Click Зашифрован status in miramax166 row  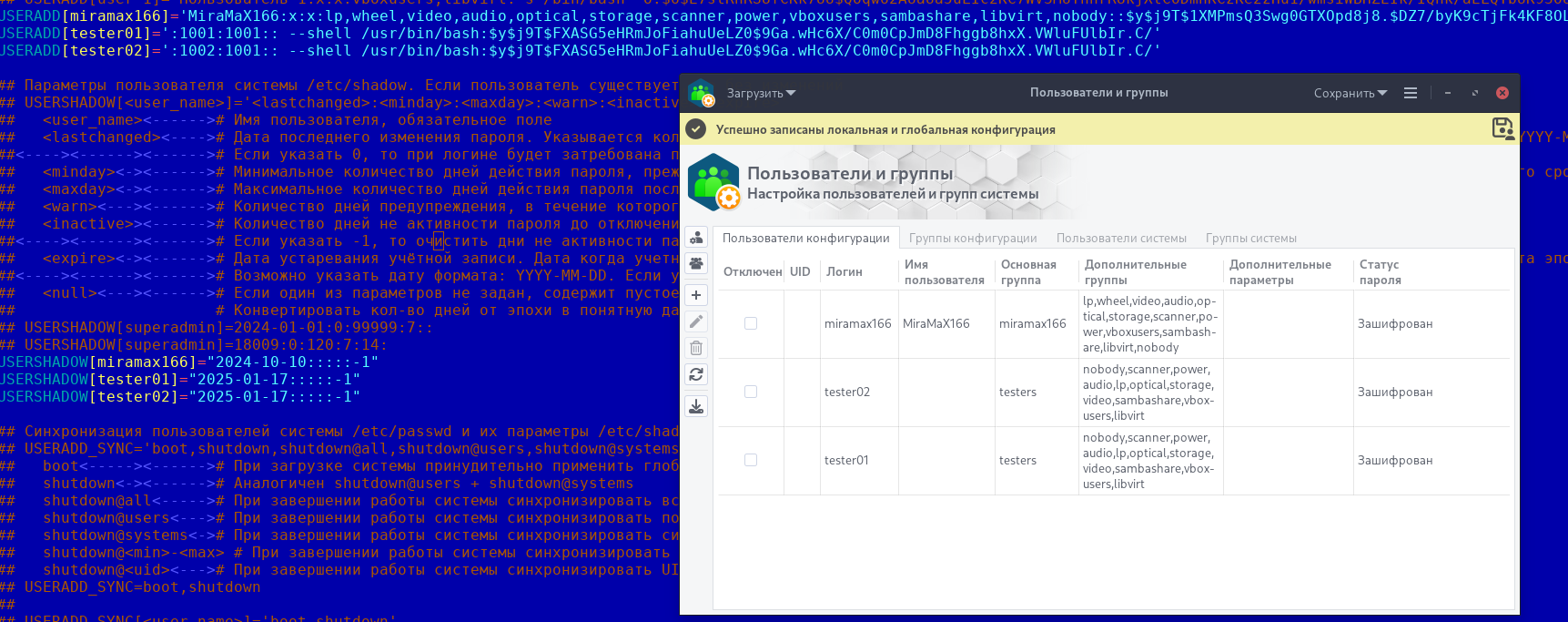click(x=1395, y=323)
